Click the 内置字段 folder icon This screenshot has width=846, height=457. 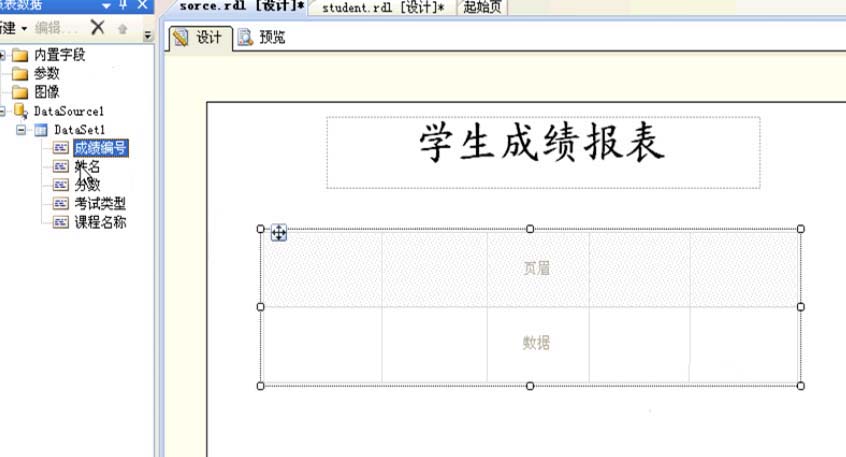[x=20, y=55]
